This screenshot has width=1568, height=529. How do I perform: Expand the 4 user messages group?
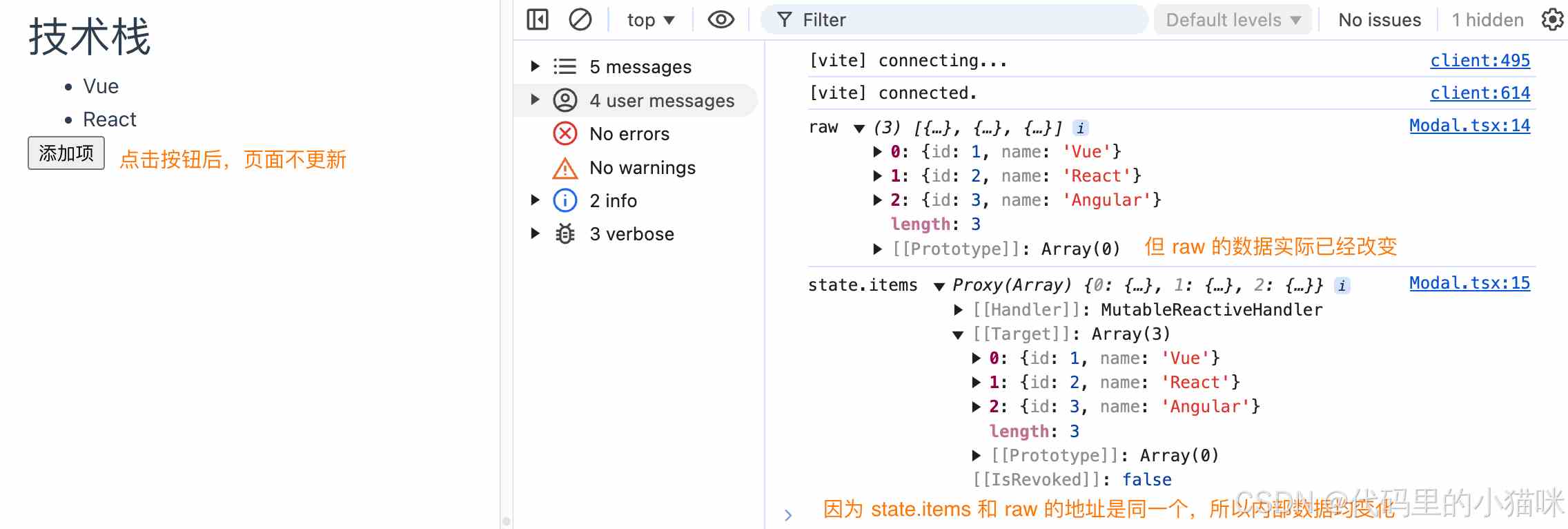pos(535,99)
